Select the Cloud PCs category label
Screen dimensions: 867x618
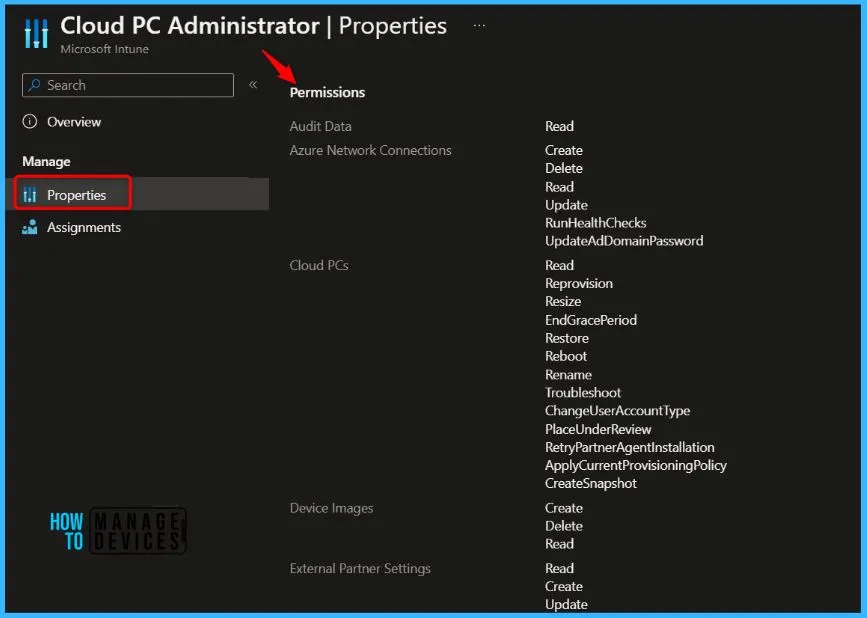click(x=319, y=265)
